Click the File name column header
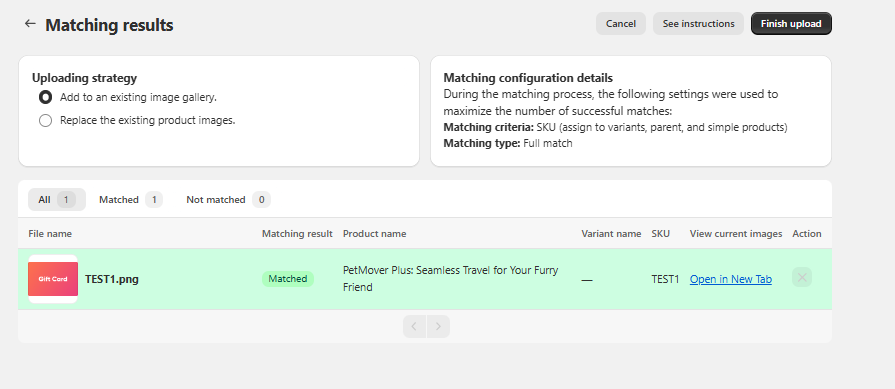The image size is (895, 389). [50, 233]
